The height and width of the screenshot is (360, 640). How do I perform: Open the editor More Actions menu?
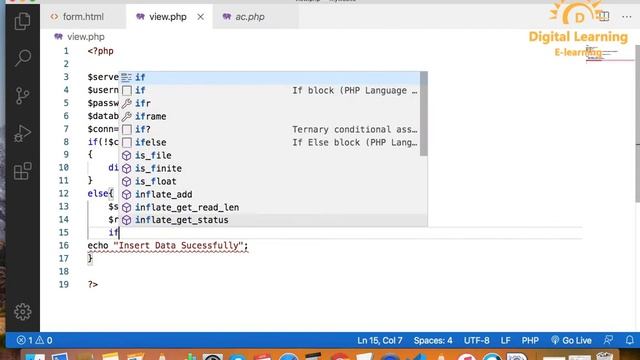627,17
